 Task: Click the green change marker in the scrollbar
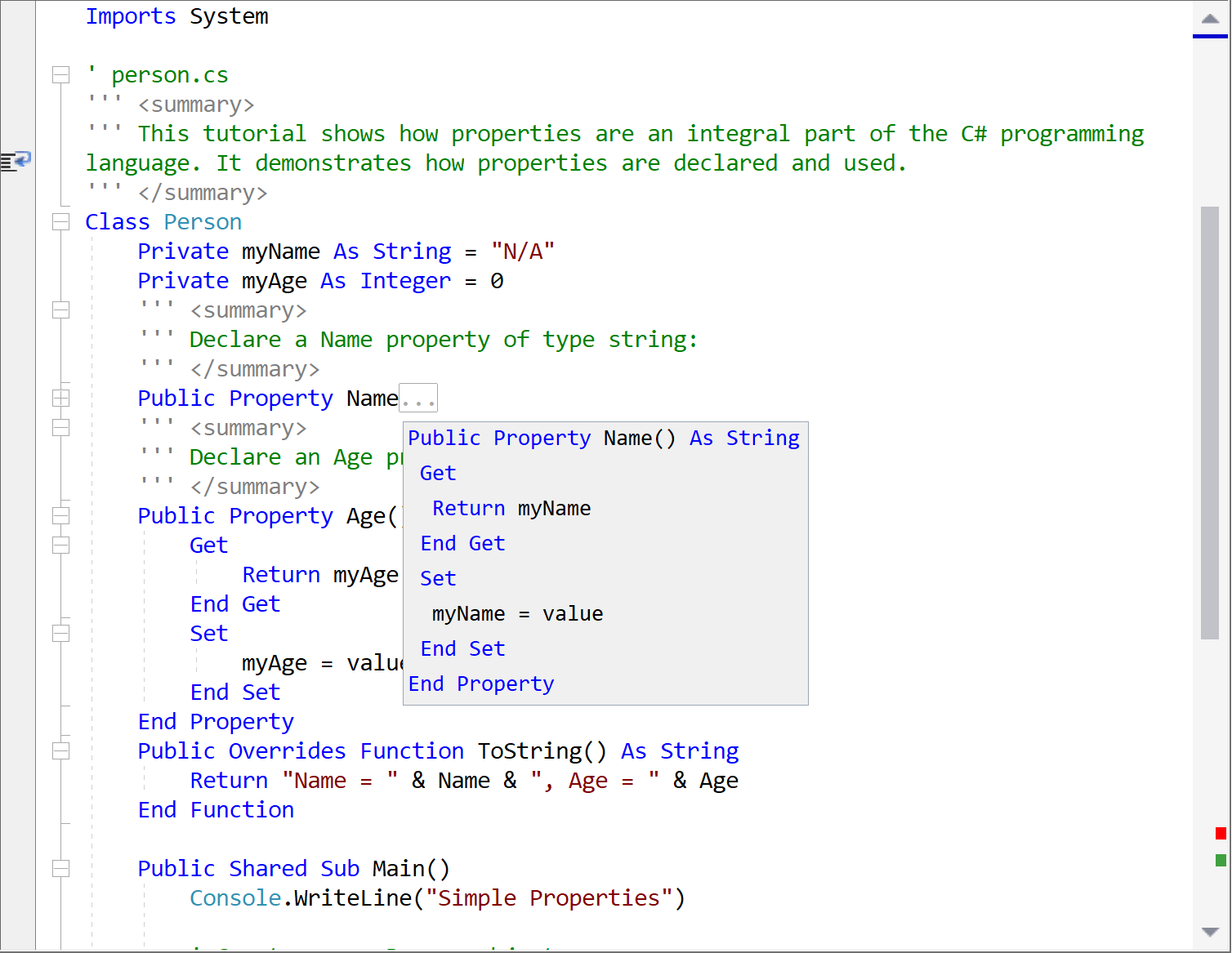pyautogui.click(x=1221, y=860)
